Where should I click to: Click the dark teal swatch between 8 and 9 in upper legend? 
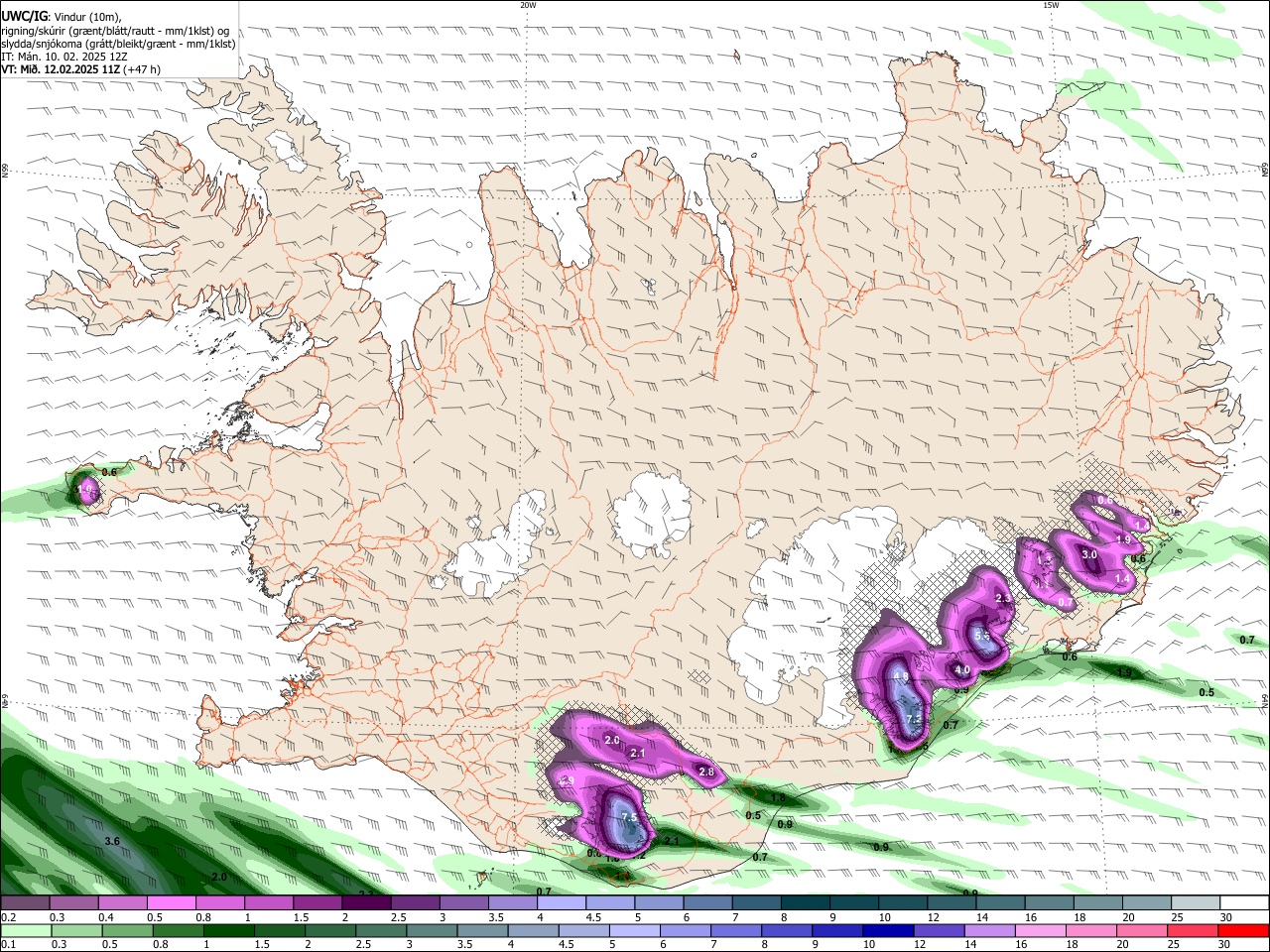coord(805,903)
